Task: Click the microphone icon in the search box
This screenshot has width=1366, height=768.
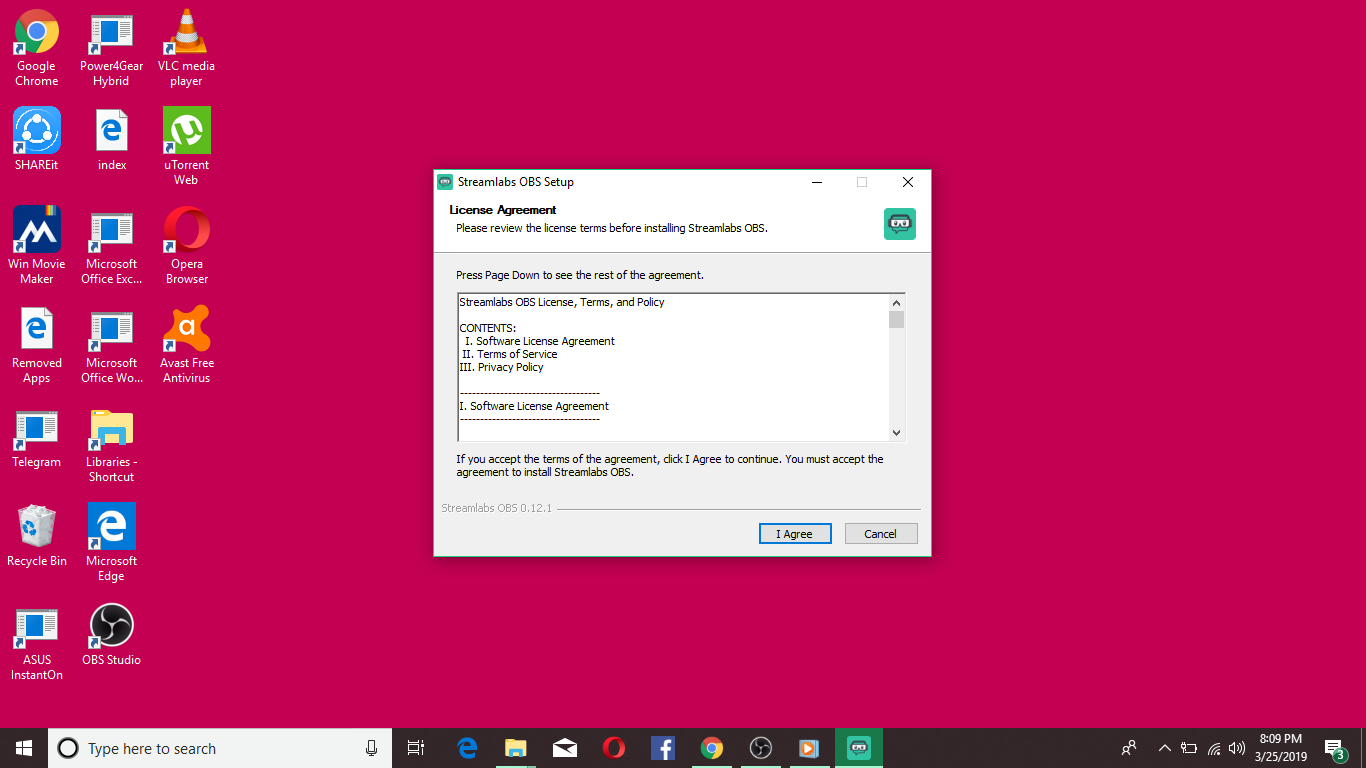Action: [x=371, y=748]
